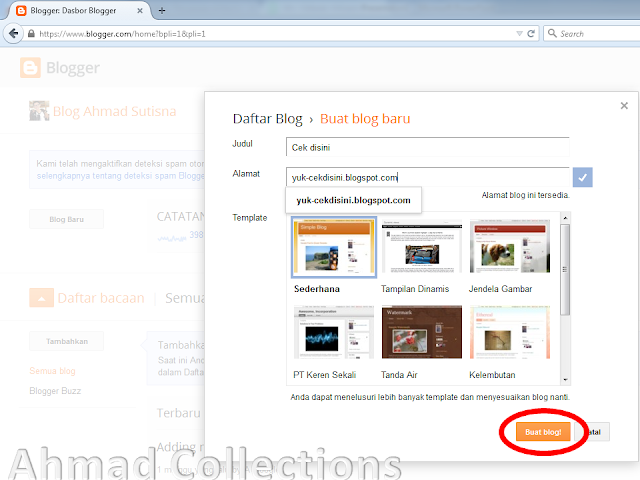Click Blog Ahmad Sutisna heading link
Image resolution: width=640 pixels, height=480 pixels.
[115, 111]
